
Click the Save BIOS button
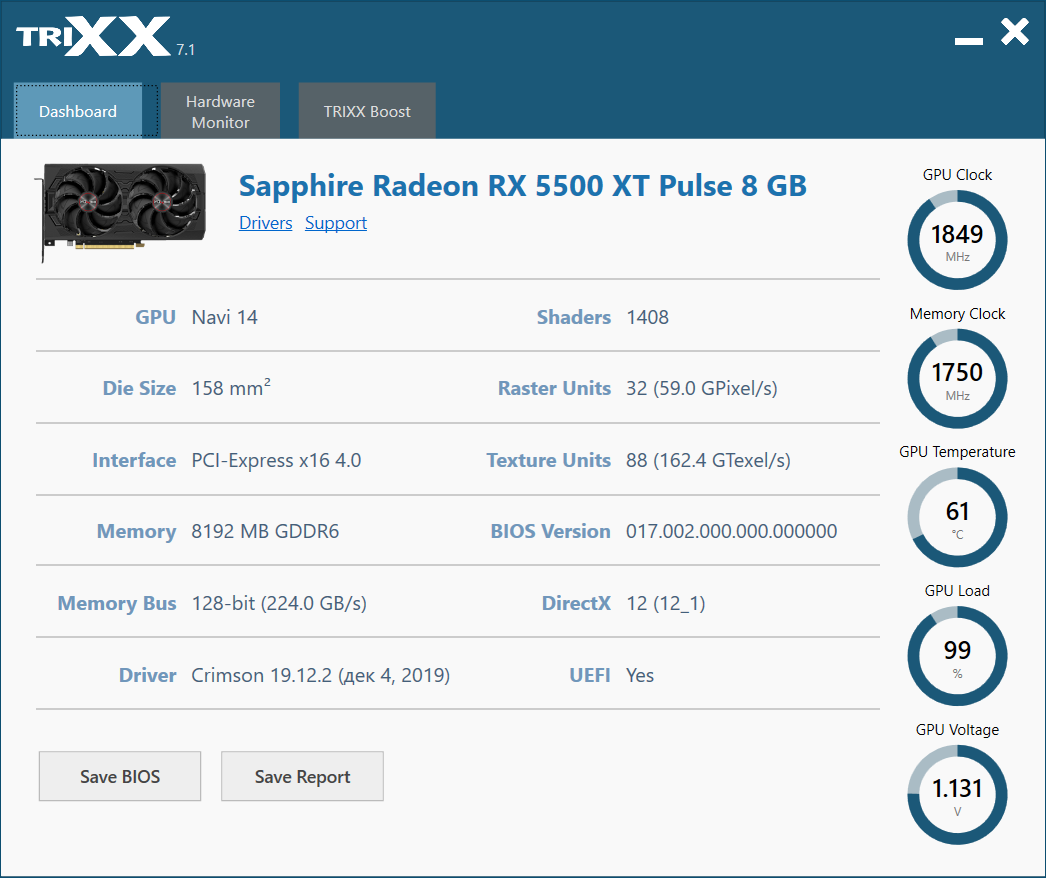120,776
